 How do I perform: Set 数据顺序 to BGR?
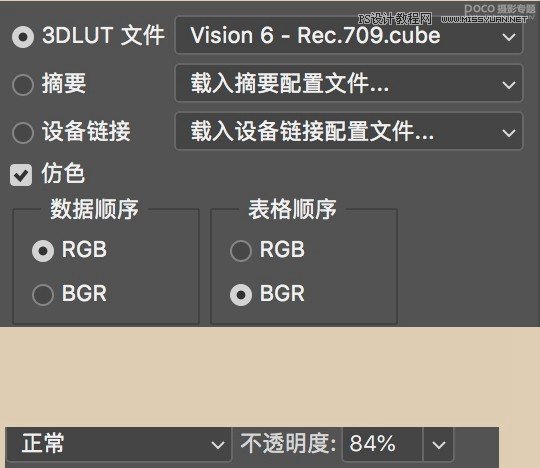pyautogui.click(x=43, y=294)
